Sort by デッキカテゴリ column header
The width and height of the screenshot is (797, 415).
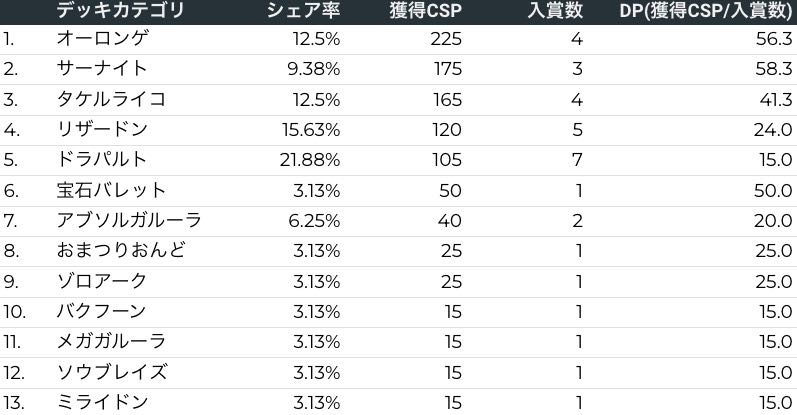[x=120, y=12]
